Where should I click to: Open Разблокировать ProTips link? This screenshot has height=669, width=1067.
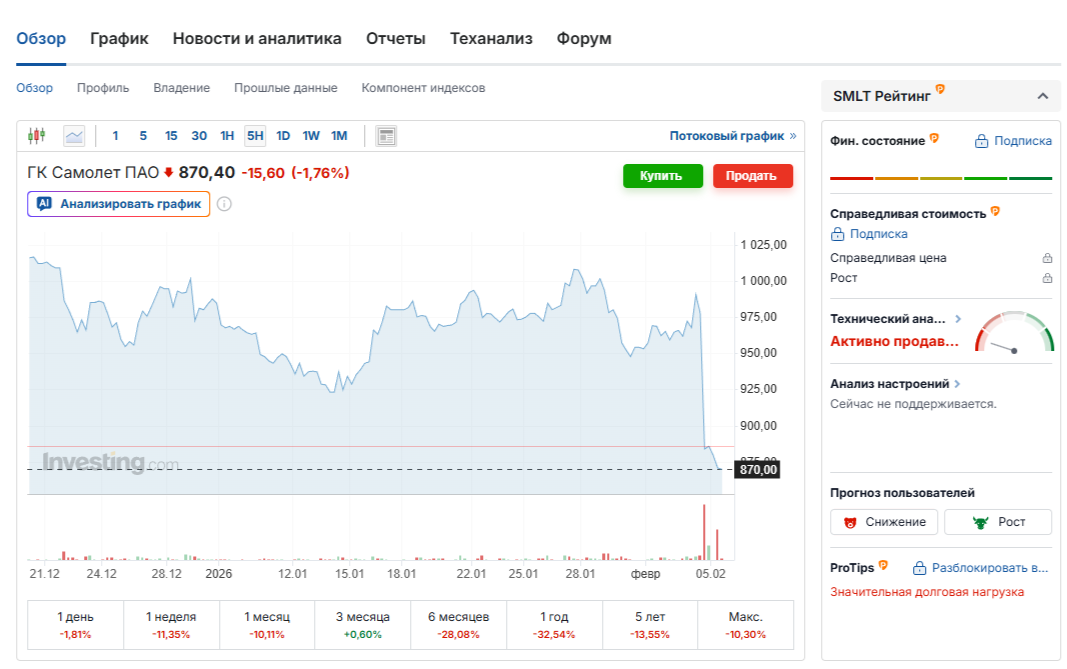981,568
